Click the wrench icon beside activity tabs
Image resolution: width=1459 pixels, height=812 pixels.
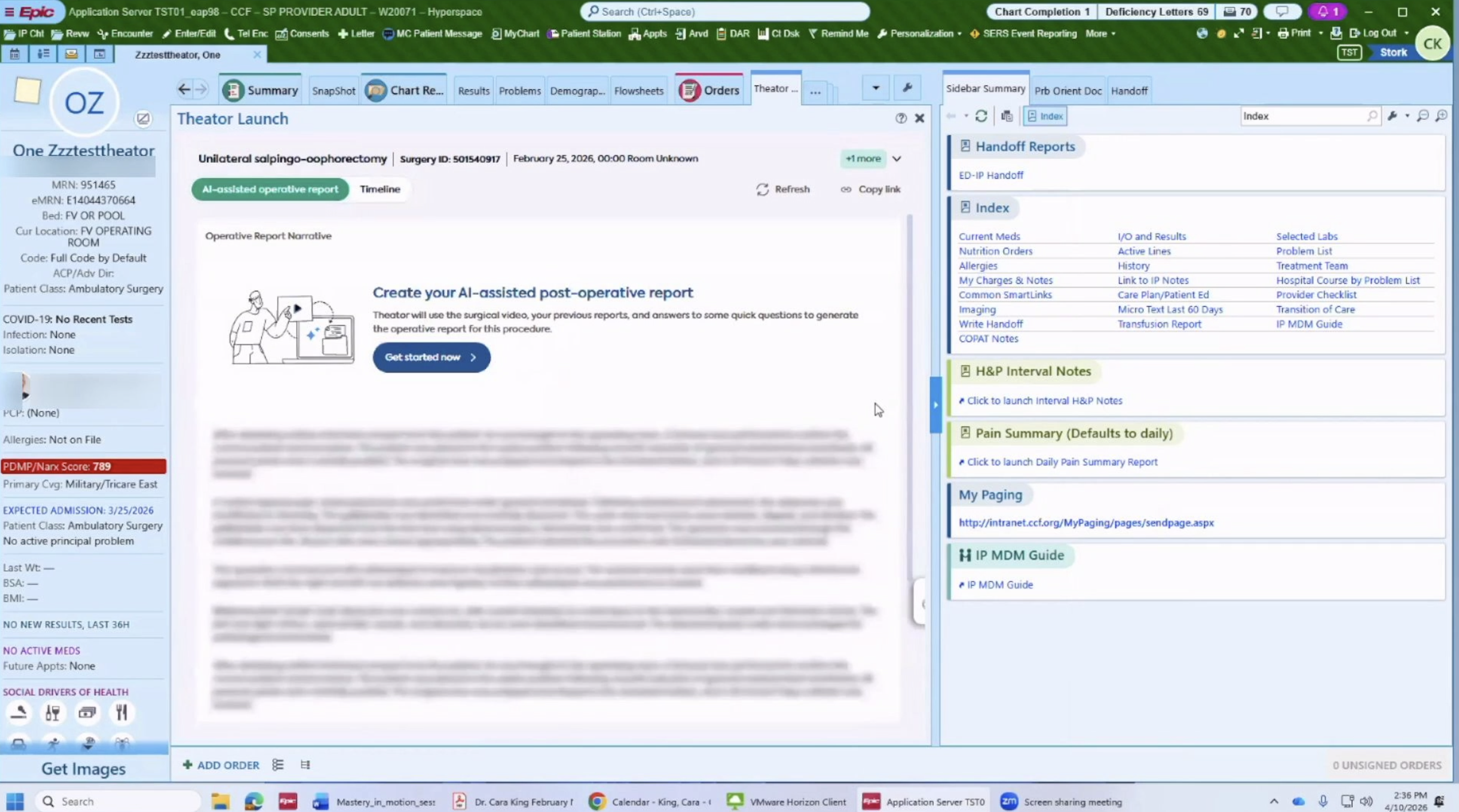907,88
